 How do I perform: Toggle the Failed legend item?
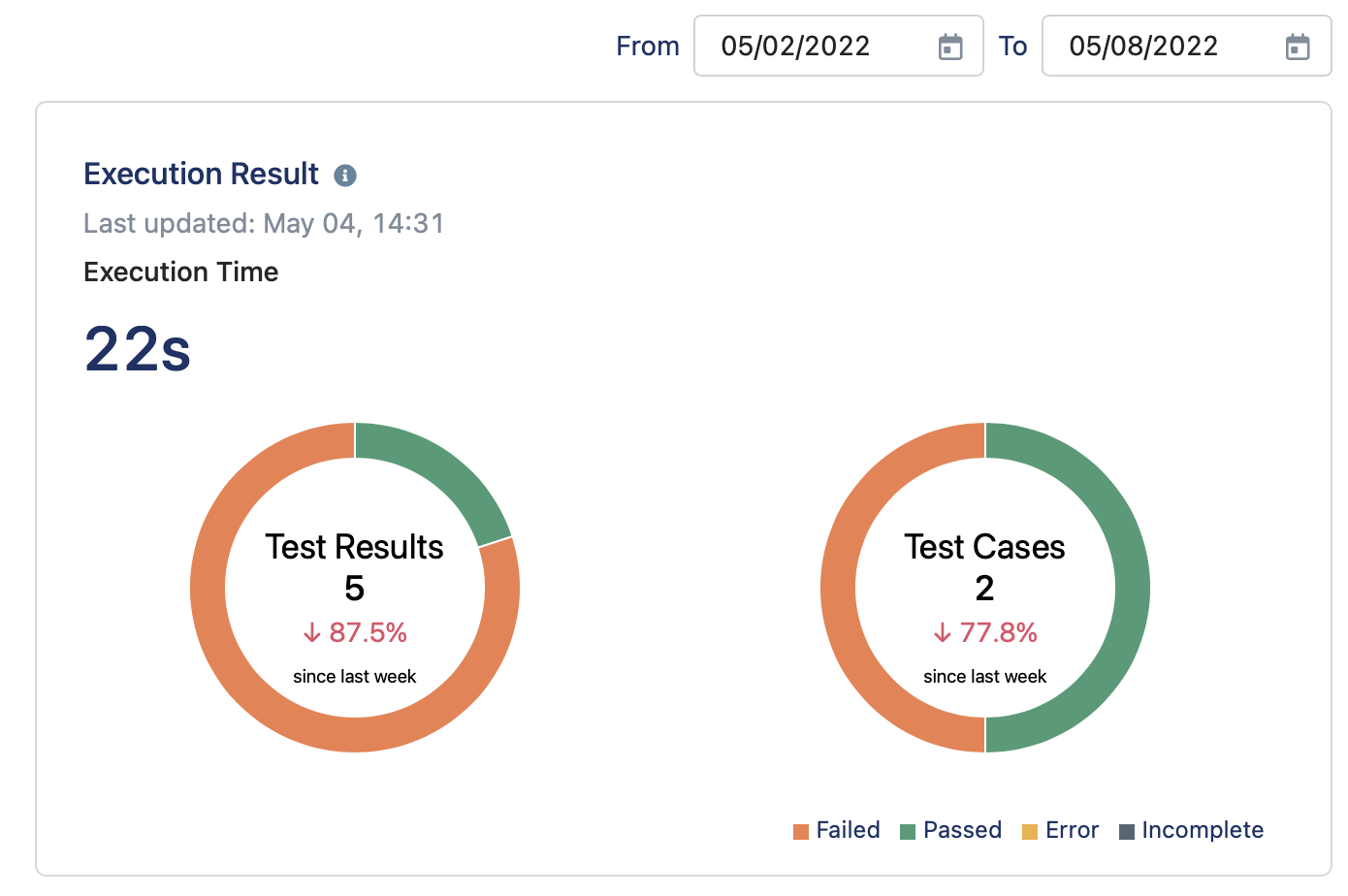pos(837,830)
